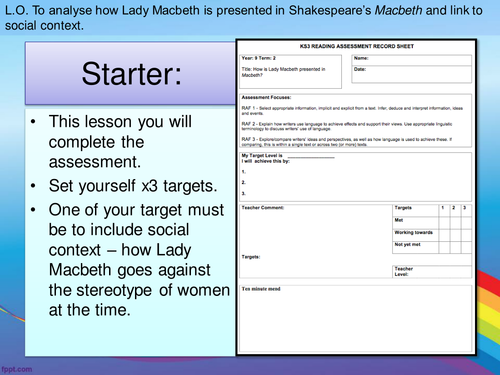Click the 'Year: 9 Term: 2' text
Screen dimensions: 500x375
coord(259,58)
